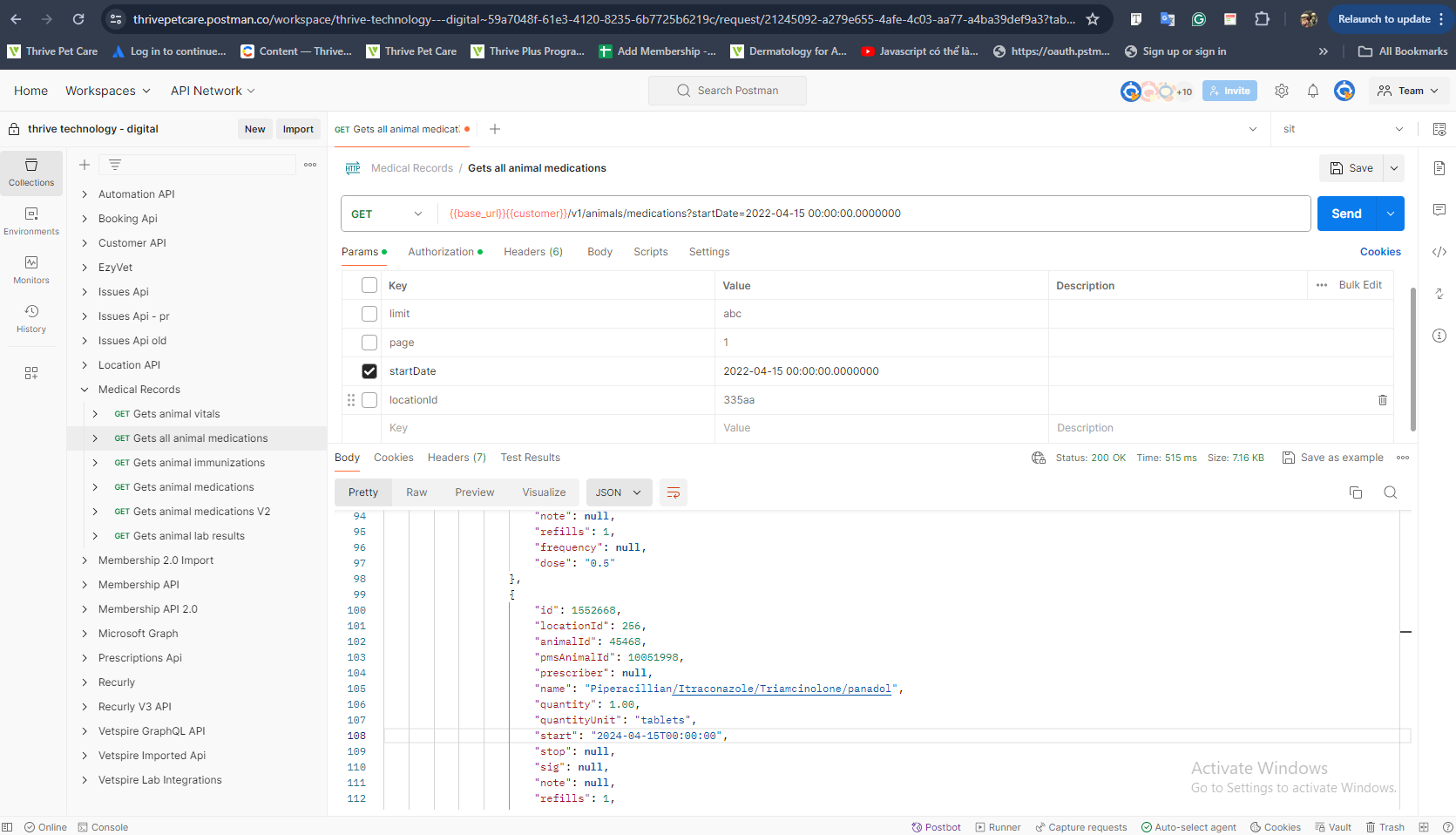Open the sit environment selector

tap(1343, 129)
